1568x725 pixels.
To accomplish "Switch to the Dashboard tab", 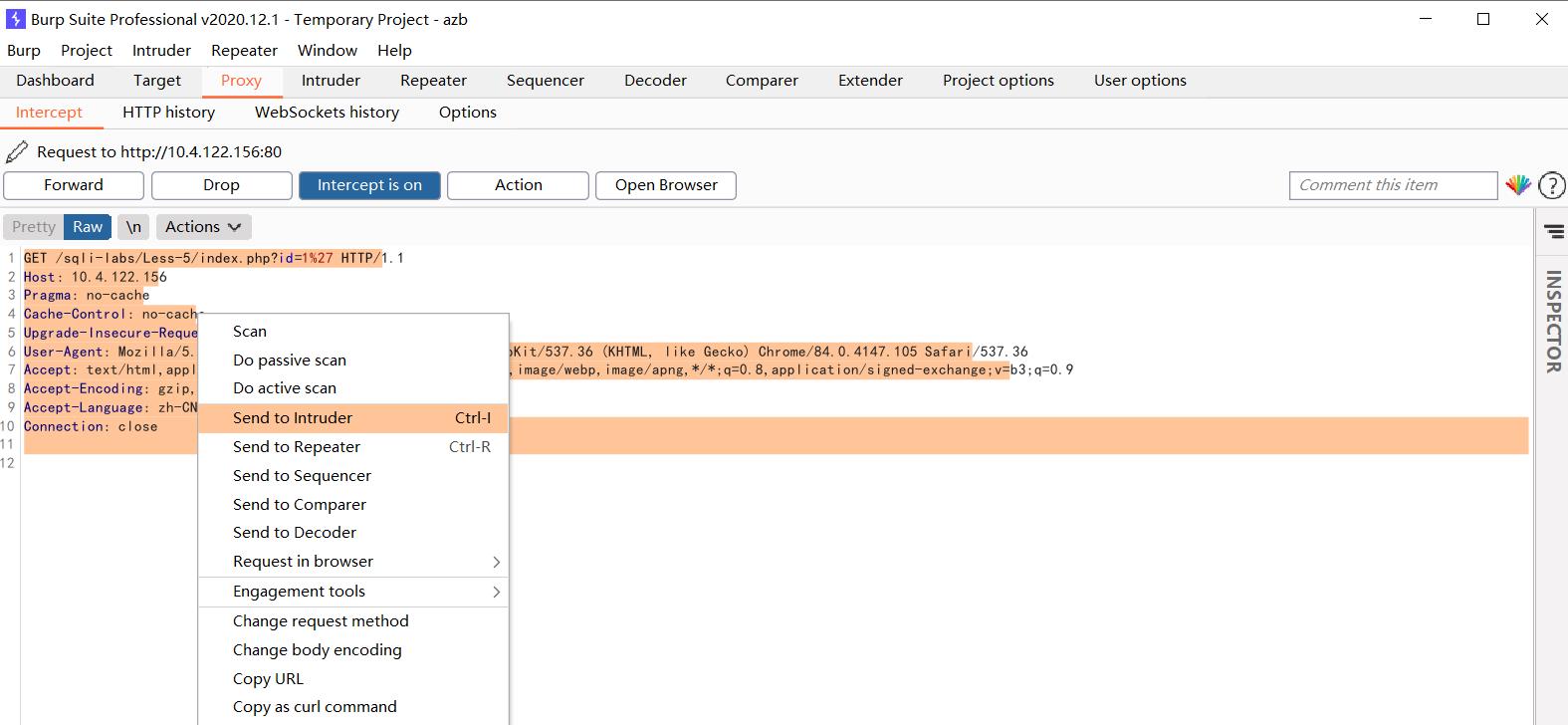I will pyautogui.click(x=55, y=81).
